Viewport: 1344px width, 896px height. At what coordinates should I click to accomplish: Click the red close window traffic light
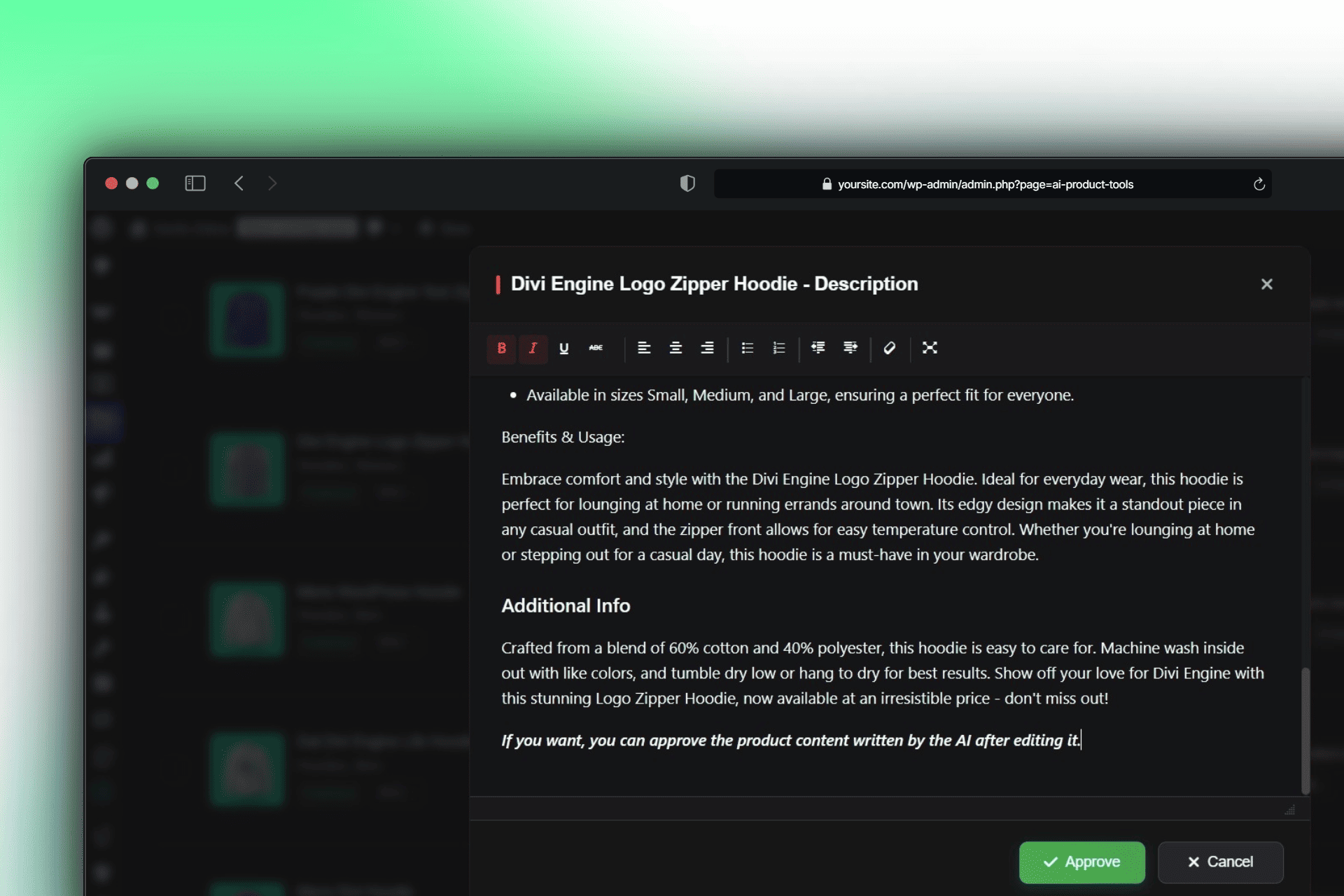click(x=111, y=183)
